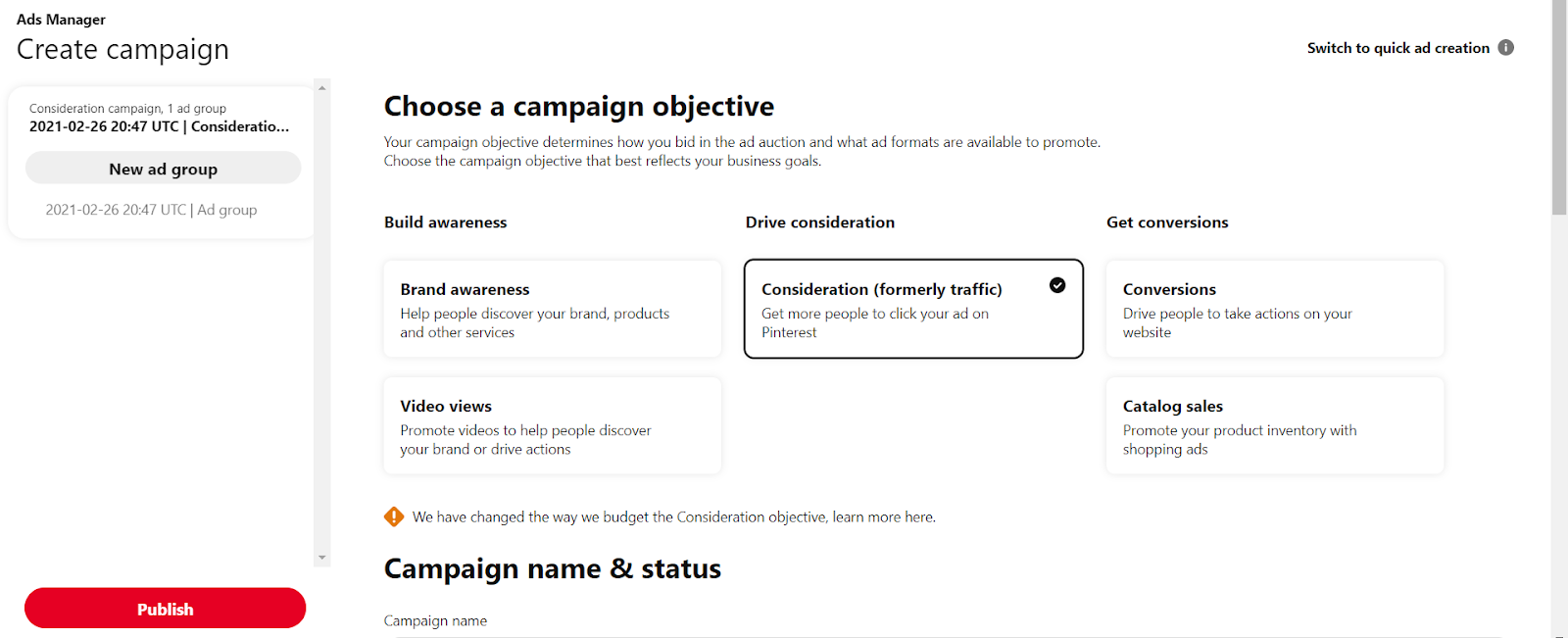1568x638 pixels.
Task: Choose the Video views objective
Action: pyautogui.click(x=552, y=425)
